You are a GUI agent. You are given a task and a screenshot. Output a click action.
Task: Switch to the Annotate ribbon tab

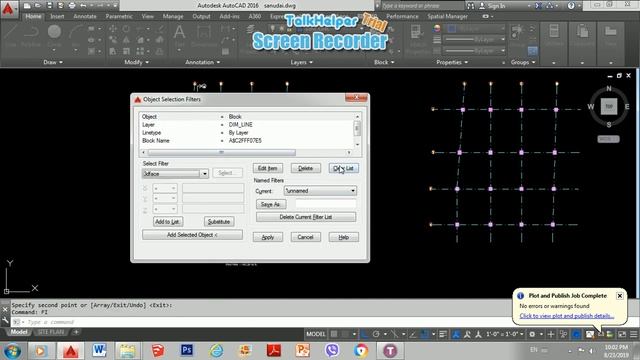84,16
